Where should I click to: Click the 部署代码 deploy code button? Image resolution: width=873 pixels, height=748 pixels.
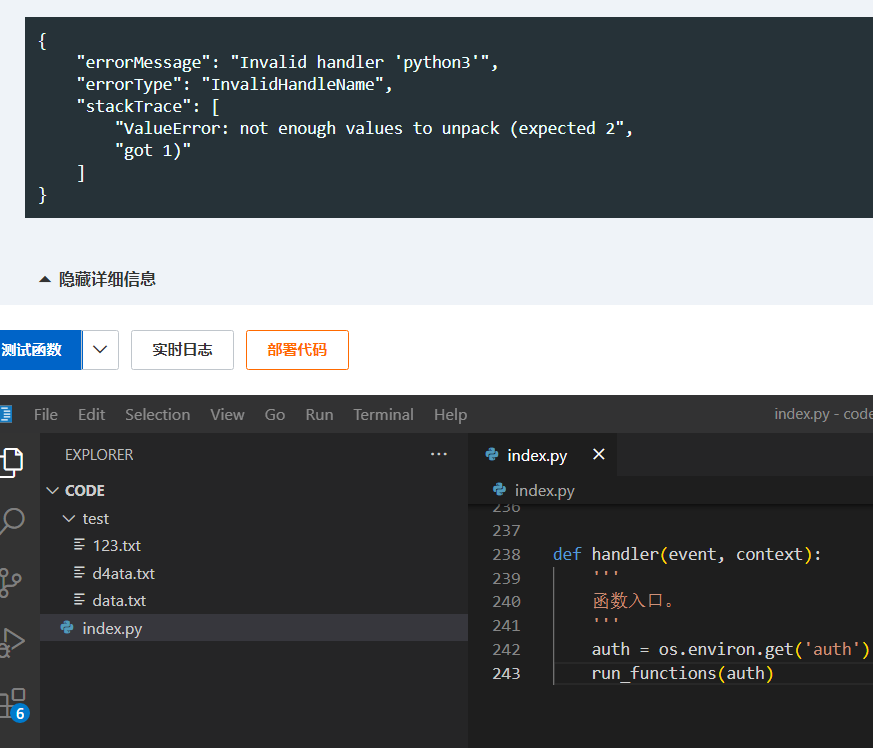297,350
